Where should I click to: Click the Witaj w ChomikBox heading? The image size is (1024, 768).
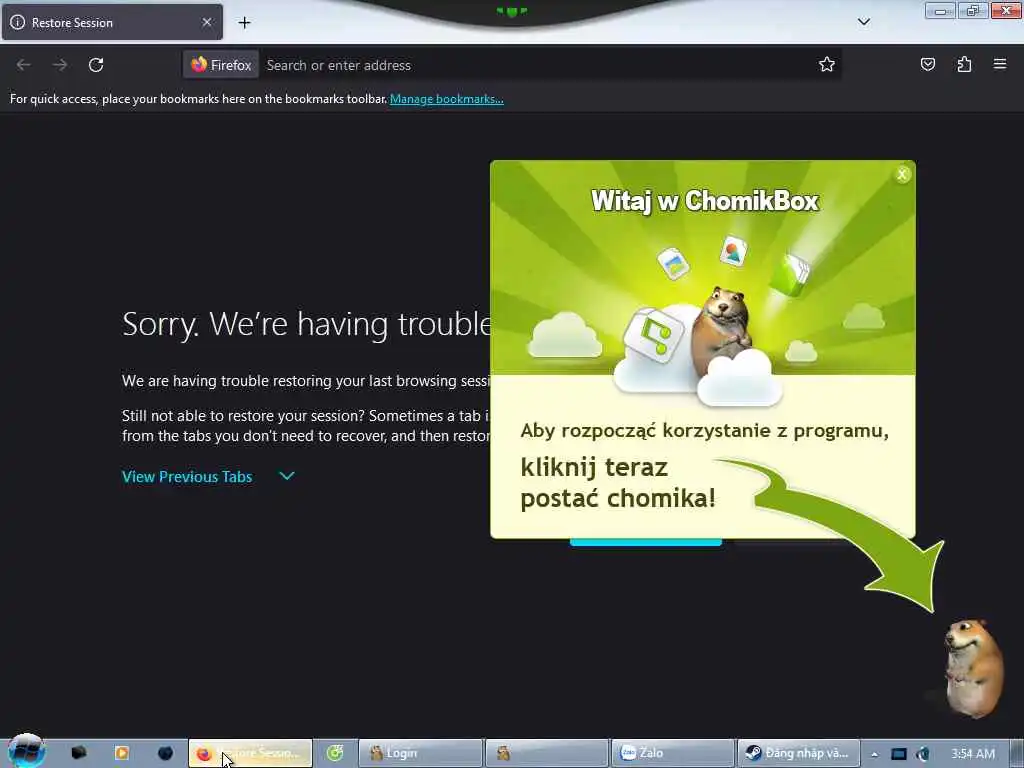point(704,200)
